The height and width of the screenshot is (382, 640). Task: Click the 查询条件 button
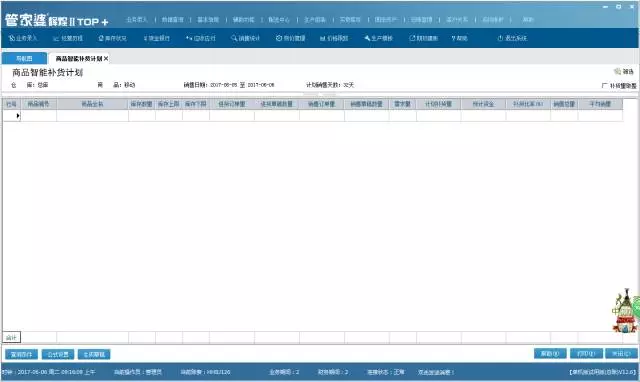[21, 354]
